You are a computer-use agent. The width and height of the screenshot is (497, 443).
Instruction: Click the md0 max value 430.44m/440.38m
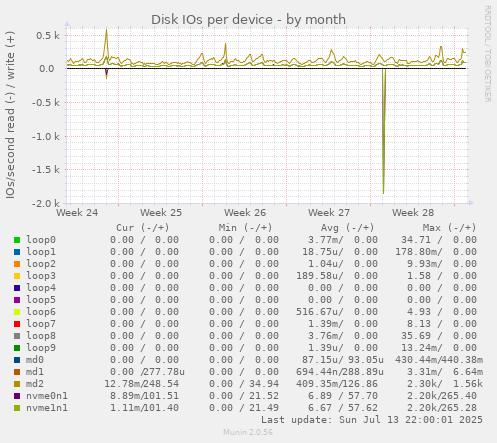[x=439, y=360]
